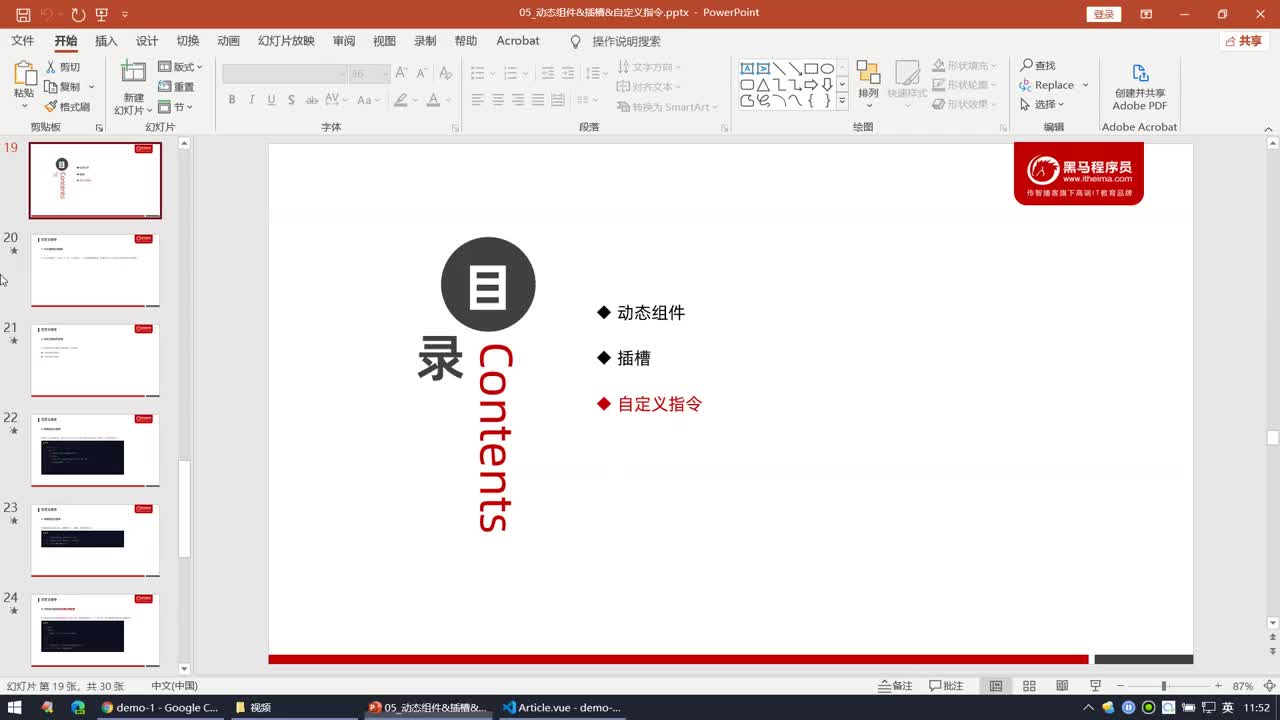Select the triangle shape in shapes gallery
This screenshot has width=1280, height=720.
[763, 85]
